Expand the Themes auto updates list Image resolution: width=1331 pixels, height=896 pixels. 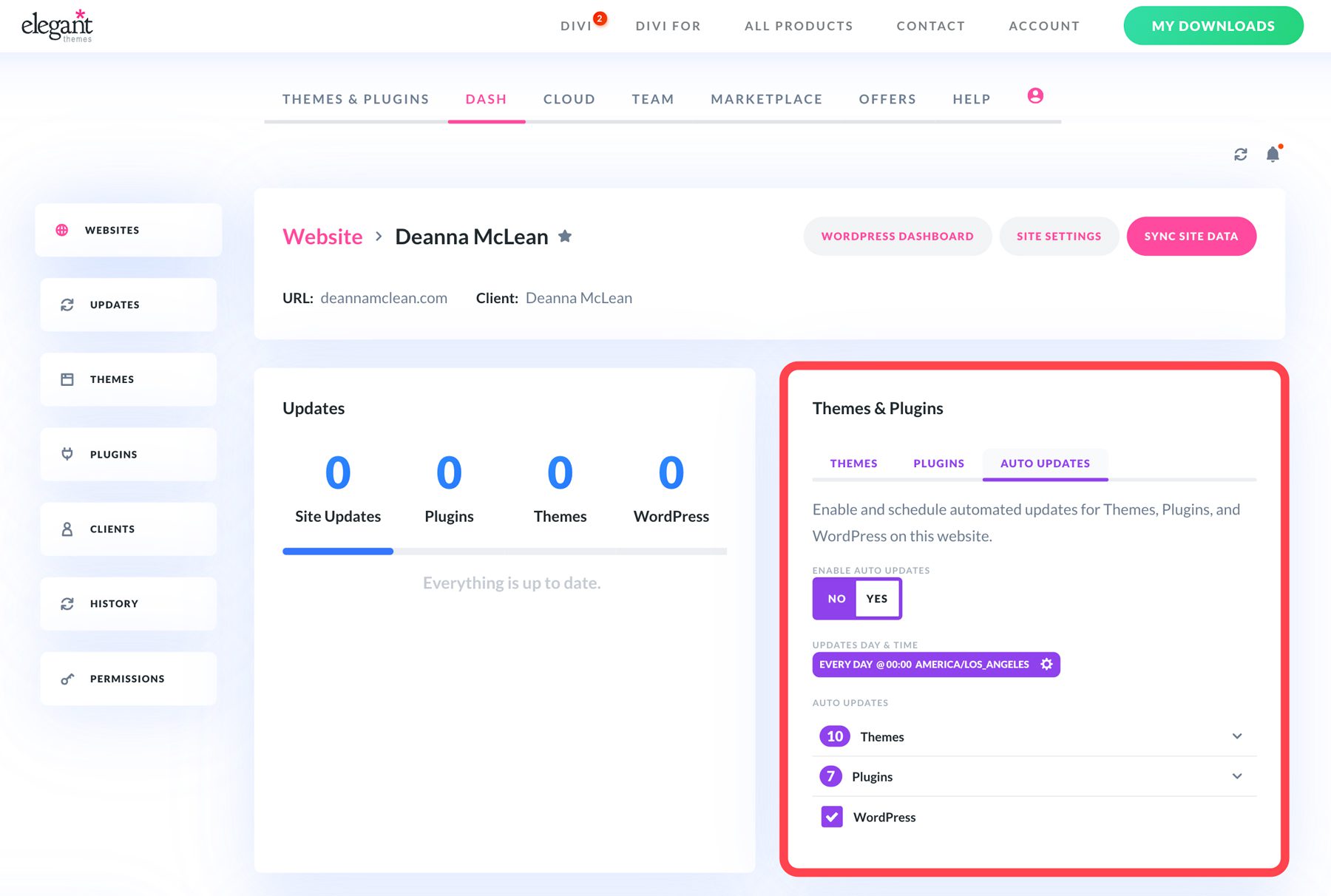tap(1236, 736)
